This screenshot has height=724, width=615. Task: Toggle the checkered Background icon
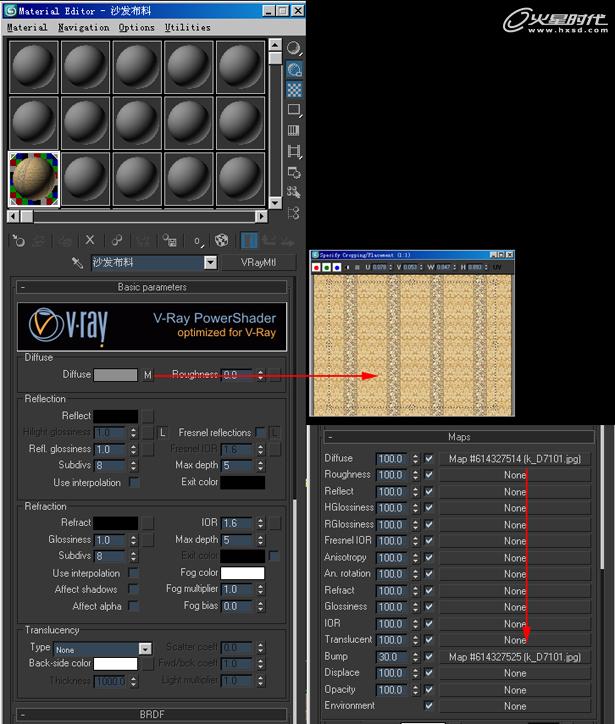click(x=294, y=90)
